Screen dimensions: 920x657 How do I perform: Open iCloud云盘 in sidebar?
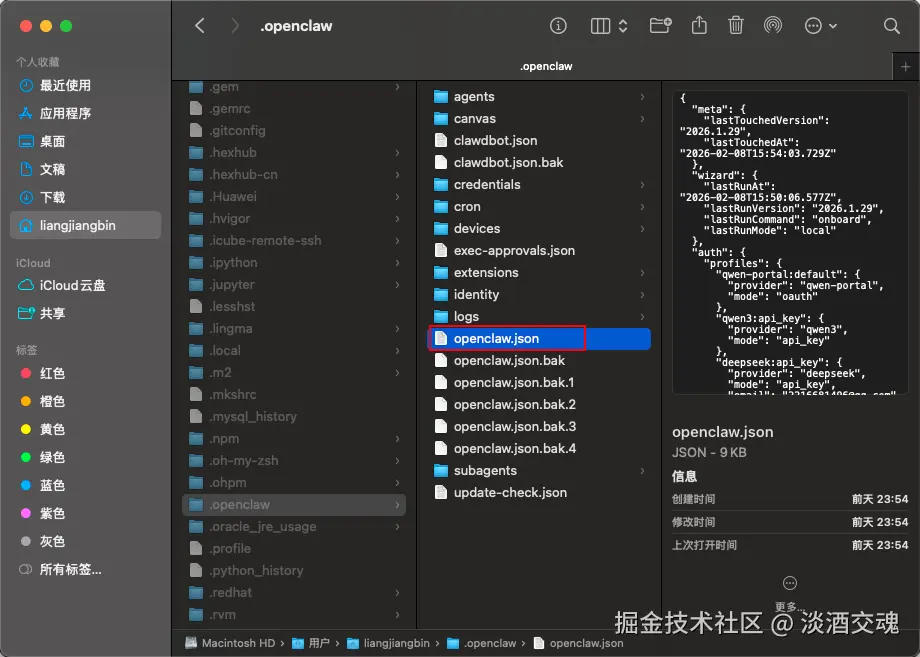86,286
